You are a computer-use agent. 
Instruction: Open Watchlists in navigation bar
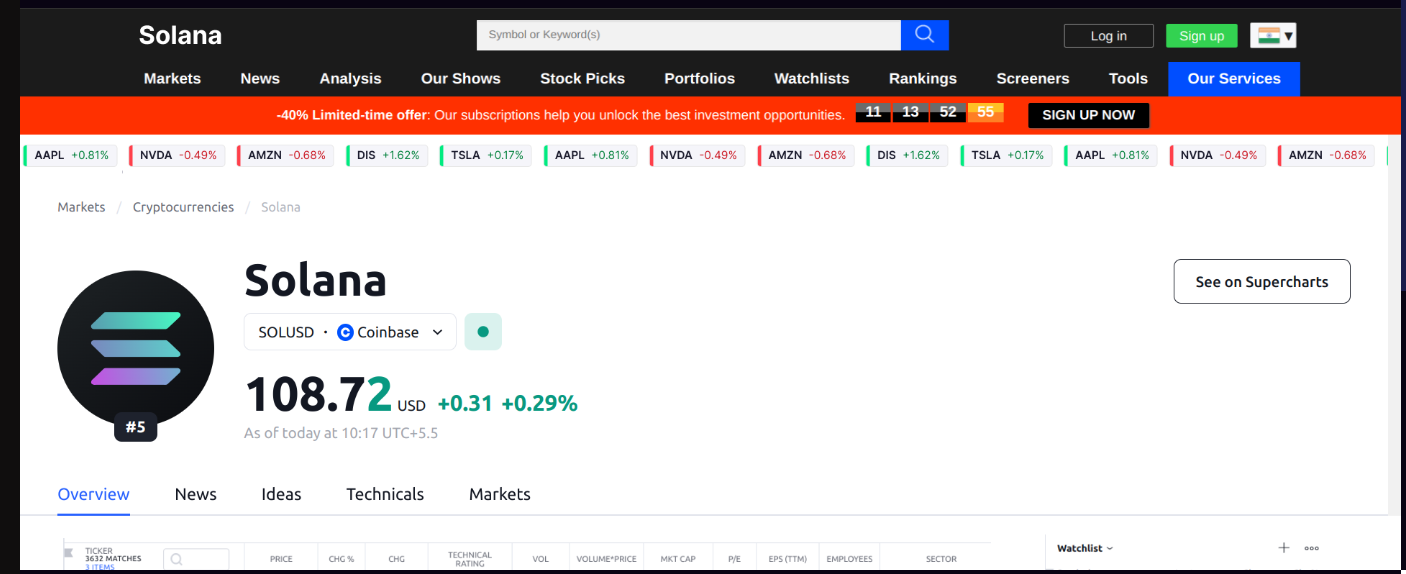click(812, 78)
